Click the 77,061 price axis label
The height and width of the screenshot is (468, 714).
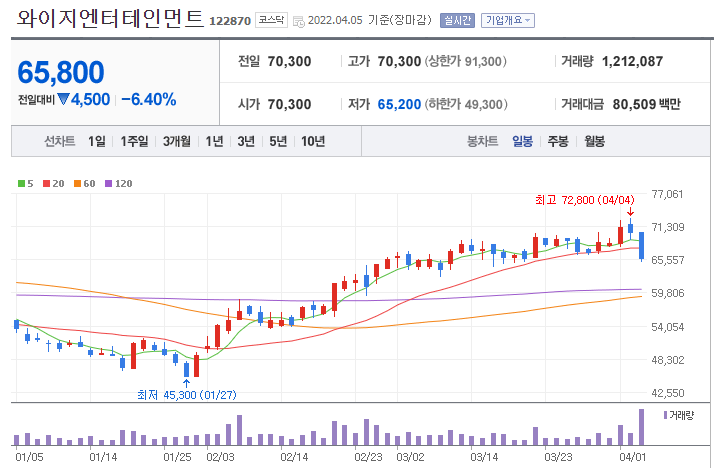(x=668, y=194)
